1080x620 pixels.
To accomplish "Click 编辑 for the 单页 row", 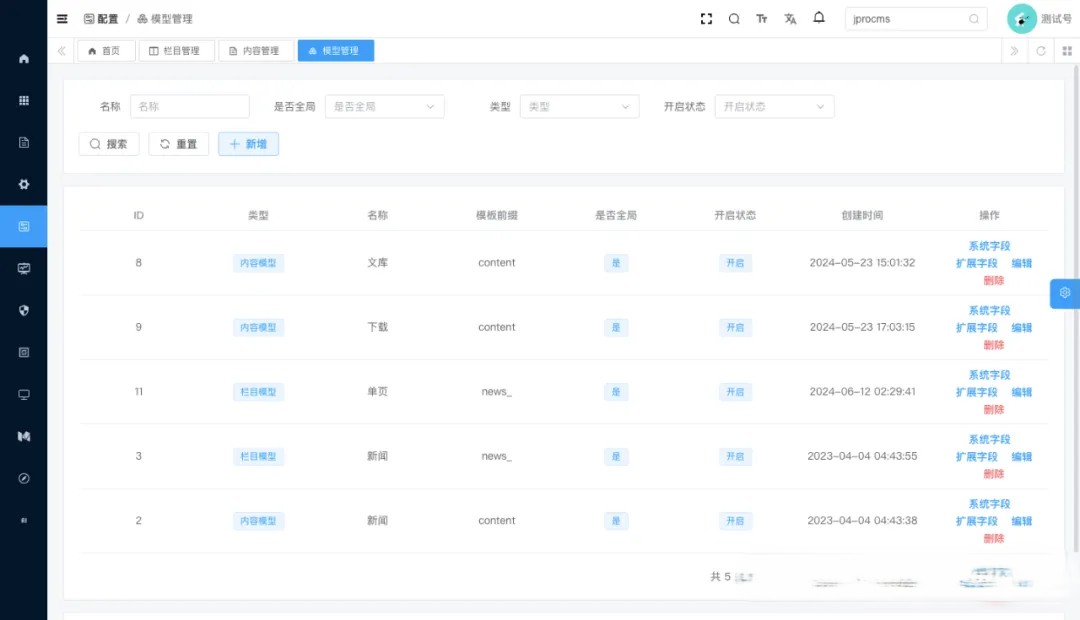I will click(1021, 392).
